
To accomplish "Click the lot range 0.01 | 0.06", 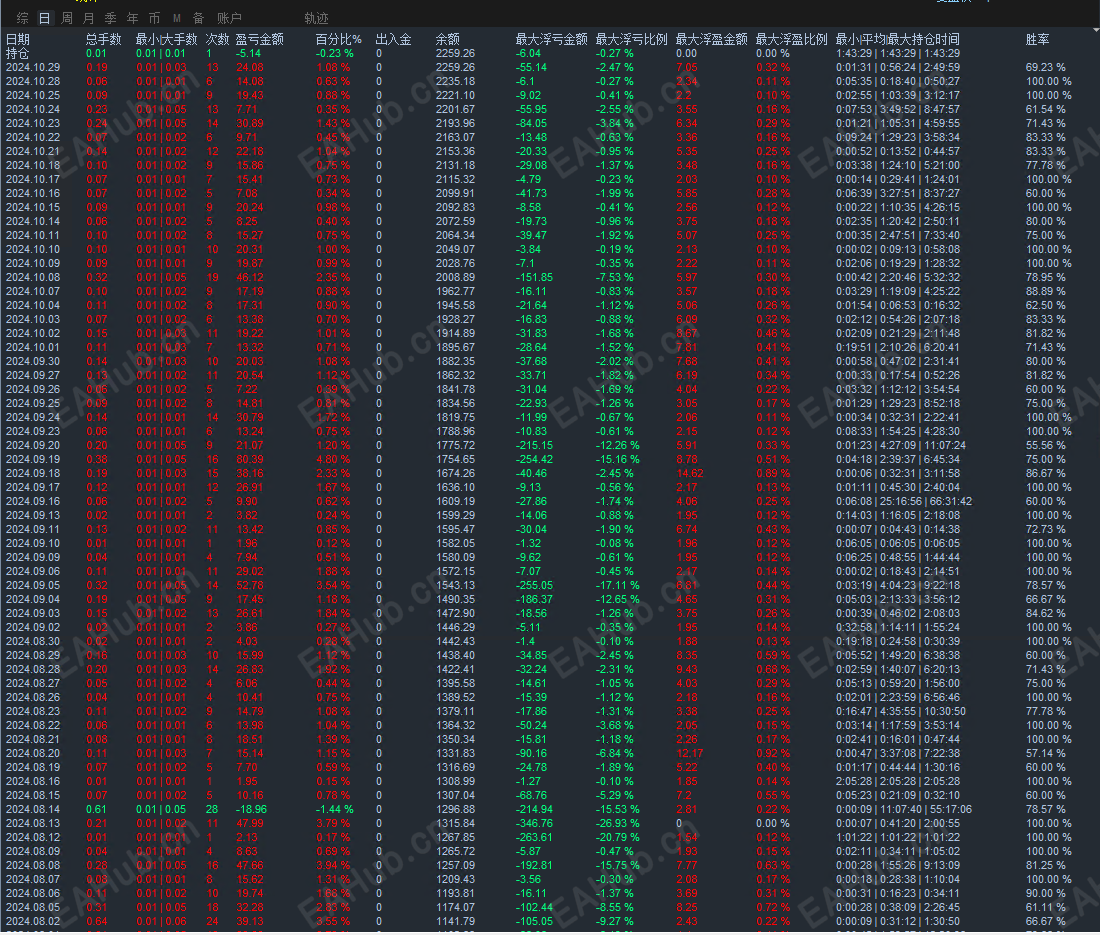I will pos(161,921).
